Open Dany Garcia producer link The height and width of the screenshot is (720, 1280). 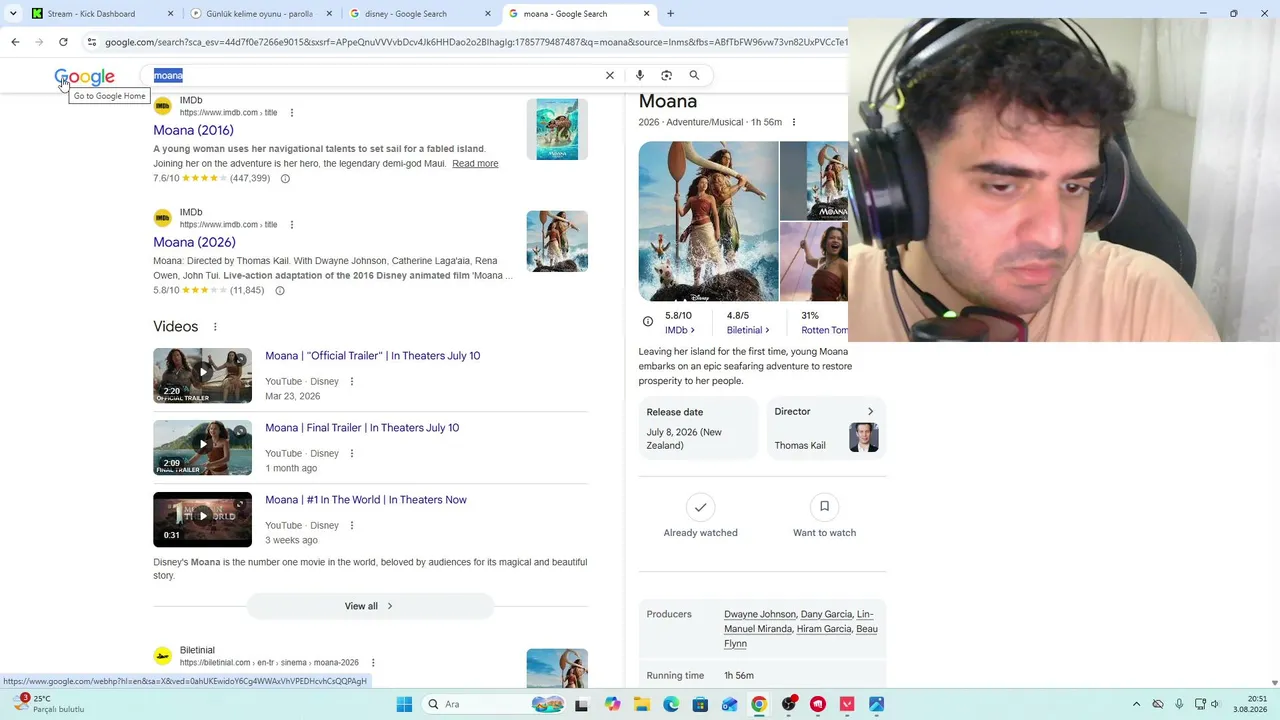pyautogui.click(x=826, y=615)
